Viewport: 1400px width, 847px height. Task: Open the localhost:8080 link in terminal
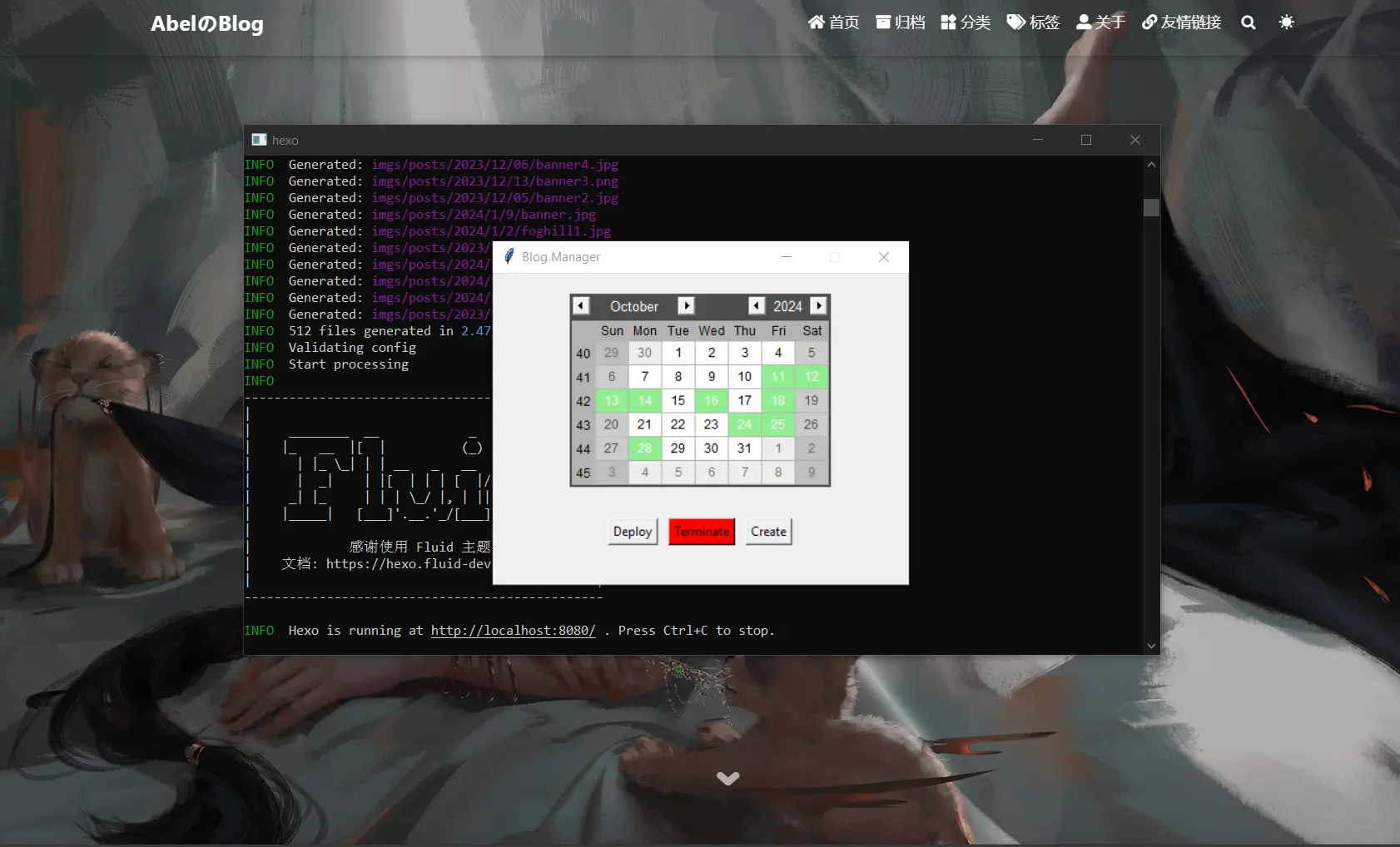513,631
